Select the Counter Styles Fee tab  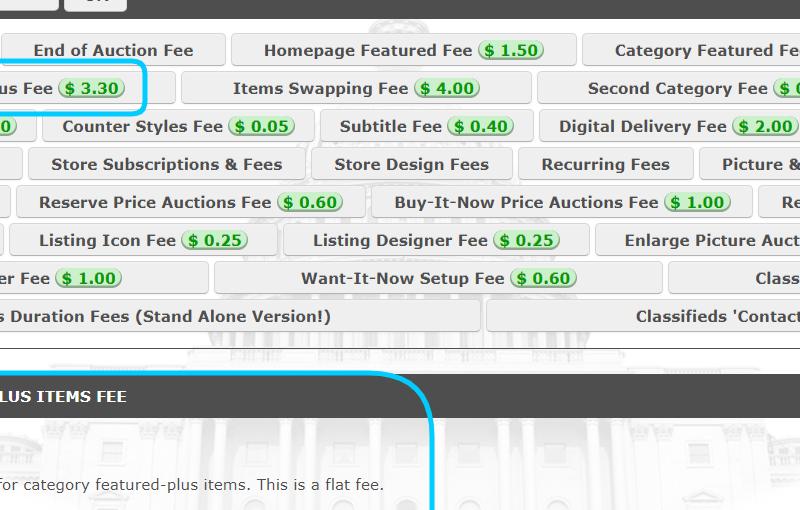tap(179, 126)
